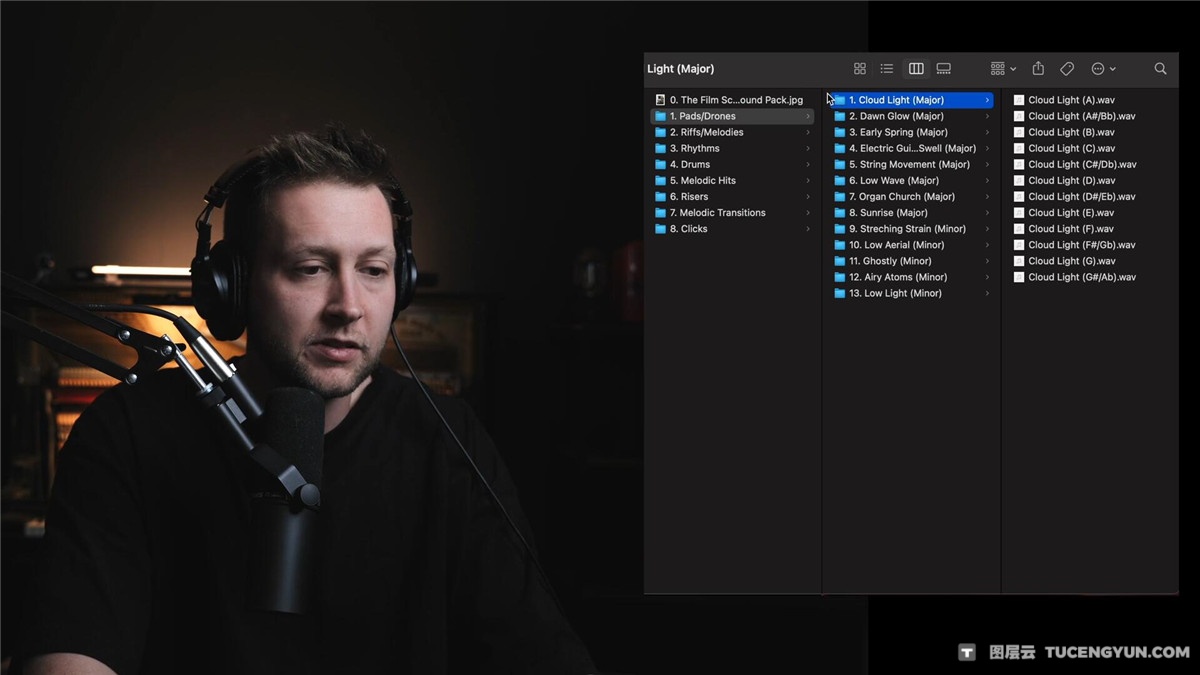Click the Search magnifier icon
The image size is (1200, 675).
1160,69
